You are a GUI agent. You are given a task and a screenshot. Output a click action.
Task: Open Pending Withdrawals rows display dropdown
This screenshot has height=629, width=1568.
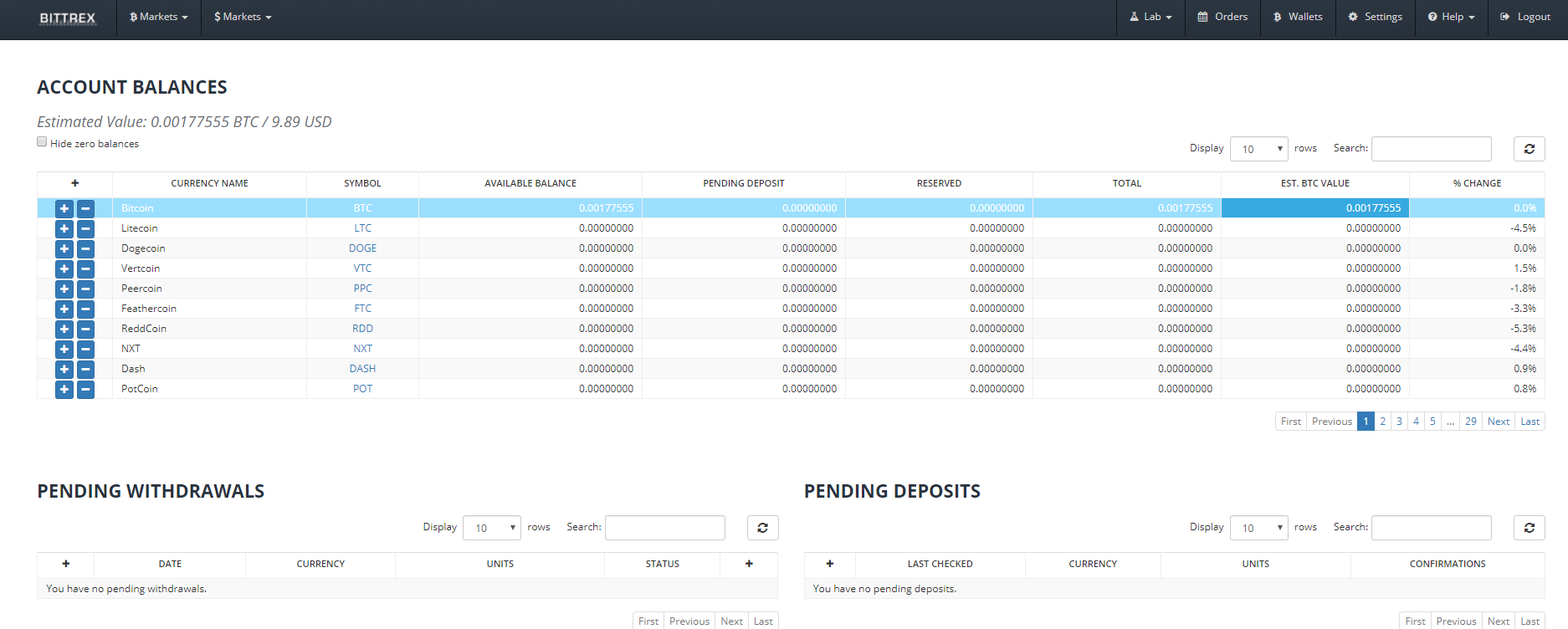tap(492, 528)
